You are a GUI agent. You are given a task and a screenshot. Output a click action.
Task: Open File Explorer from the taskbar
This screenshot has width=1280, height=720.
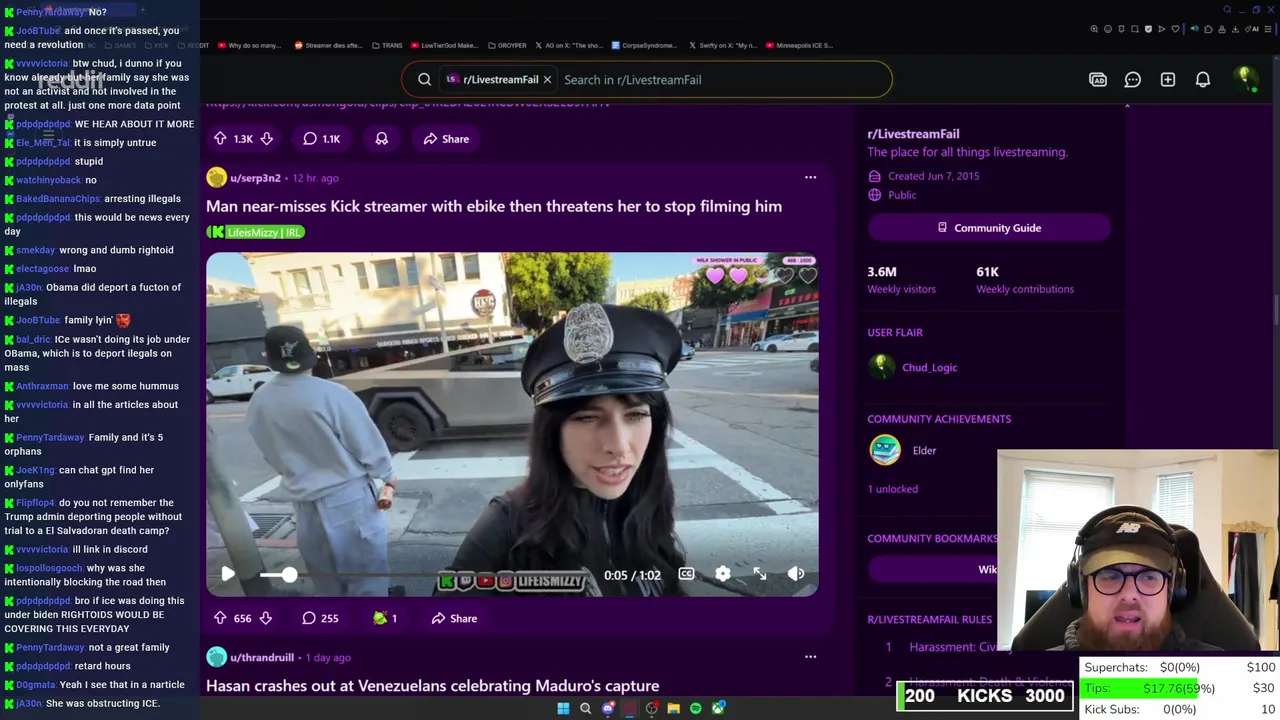(674, 708)
